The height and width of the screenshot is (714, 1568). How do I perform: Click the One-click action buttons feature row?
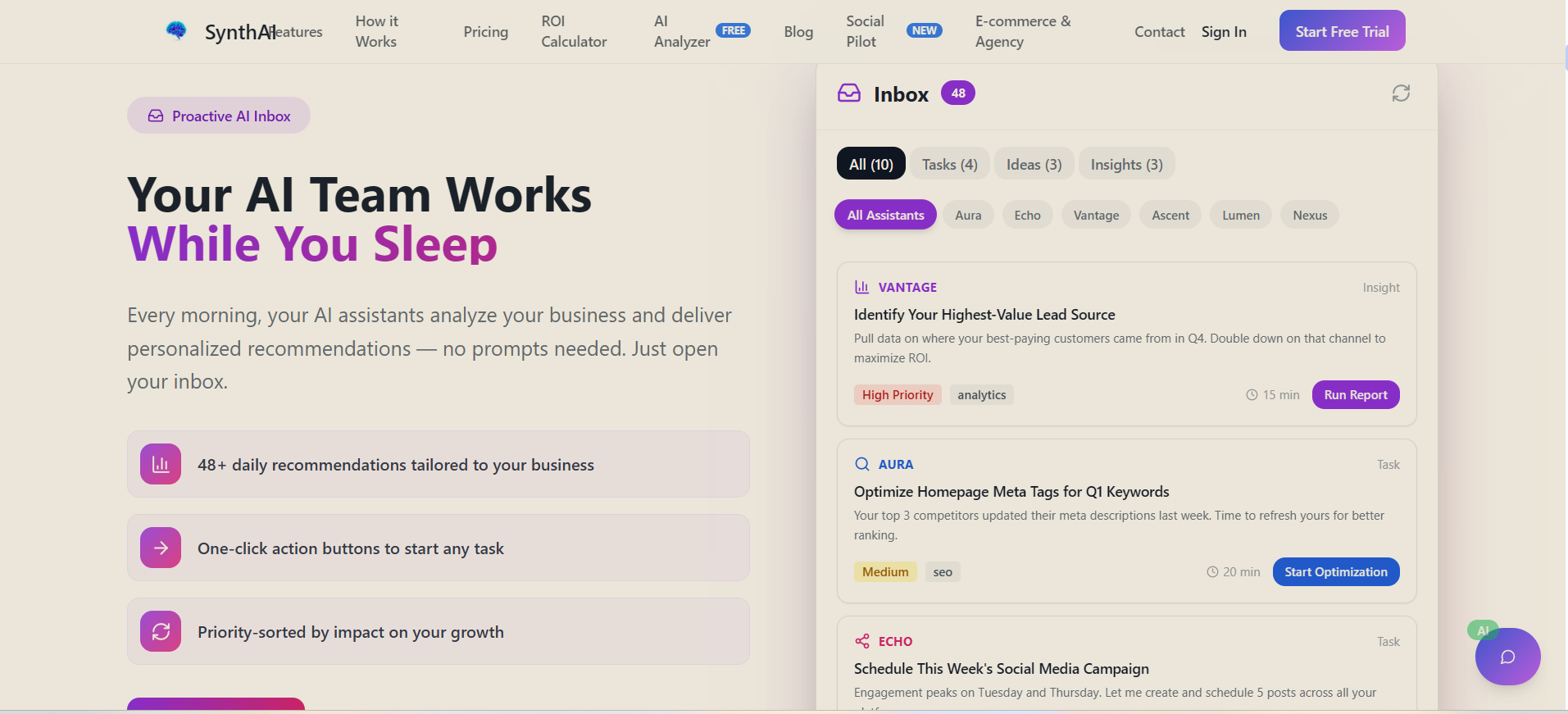[x=439, y=548]
